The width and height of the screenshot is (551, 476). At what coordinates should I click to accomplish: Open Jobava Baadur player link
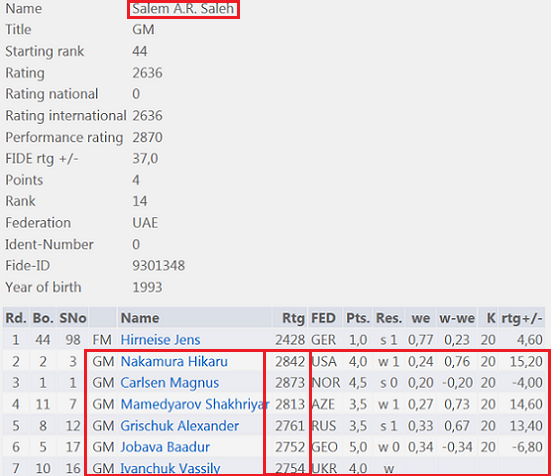(165, 447)
